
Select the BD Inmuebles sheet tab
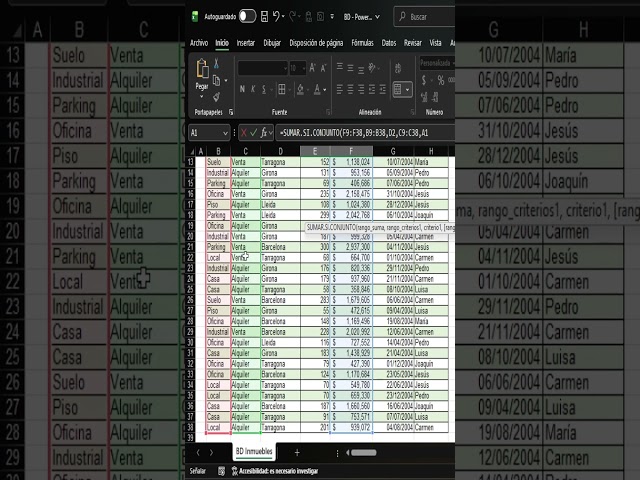point(254,451)
